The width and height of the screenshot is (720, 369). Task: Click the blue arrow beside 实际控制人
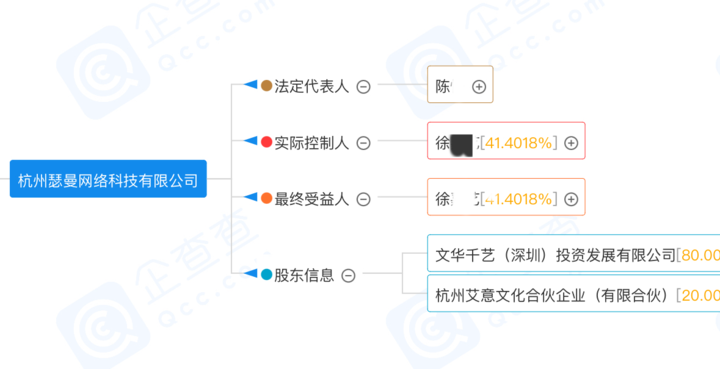point(250,141)
